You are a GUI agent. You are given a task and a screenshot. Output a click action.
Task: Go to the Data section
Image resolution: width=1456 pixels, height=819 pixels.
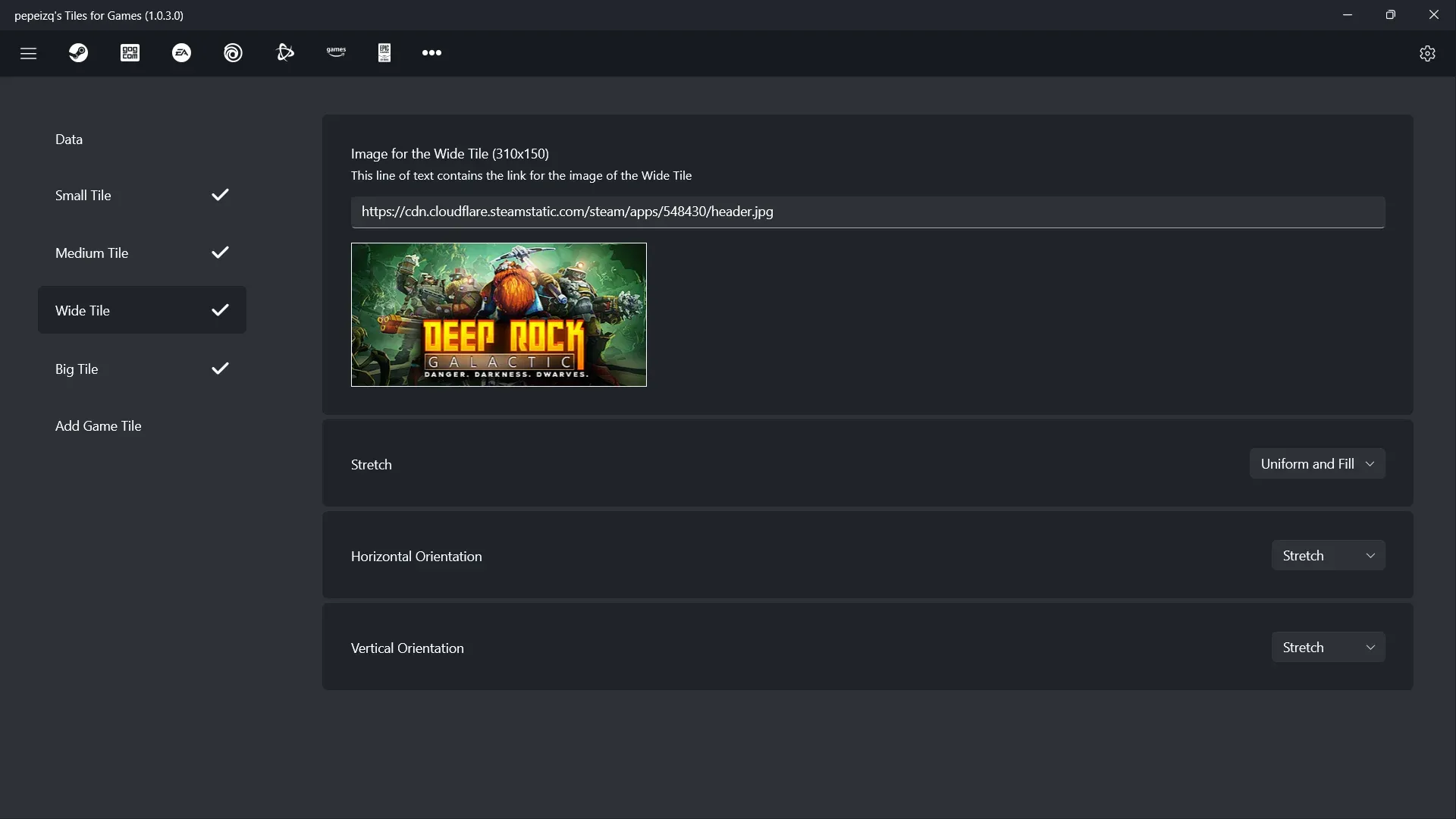(x=142, y=140)
